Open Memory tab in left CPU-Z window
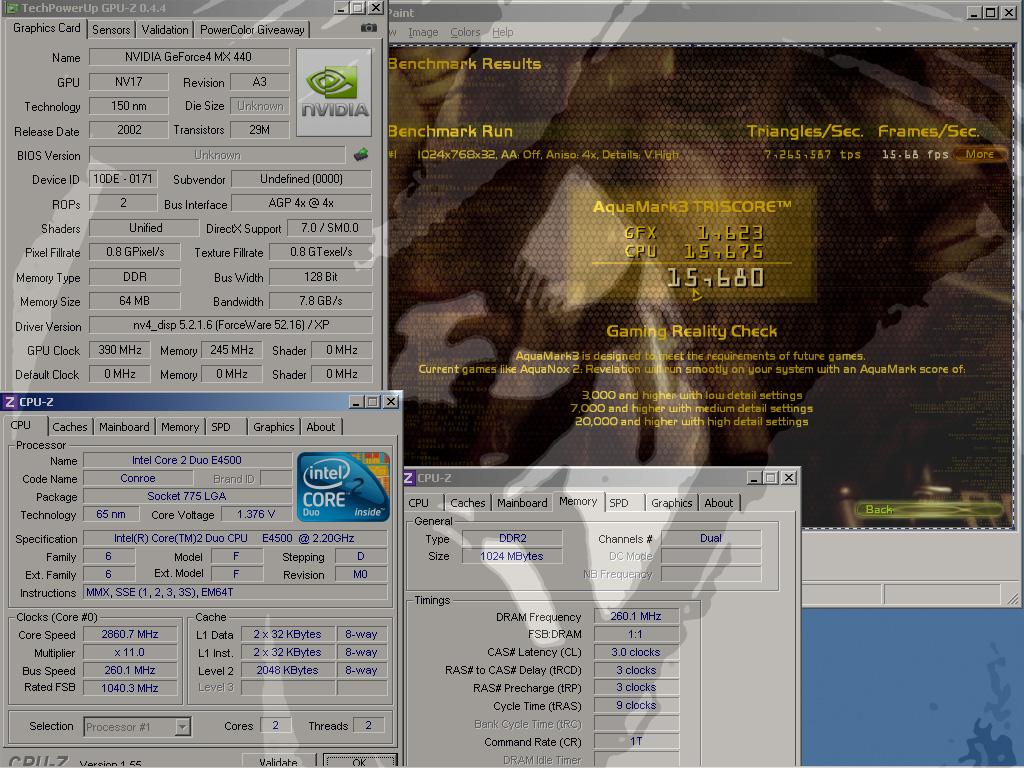Screen dimensions: 1024x768 180,427
